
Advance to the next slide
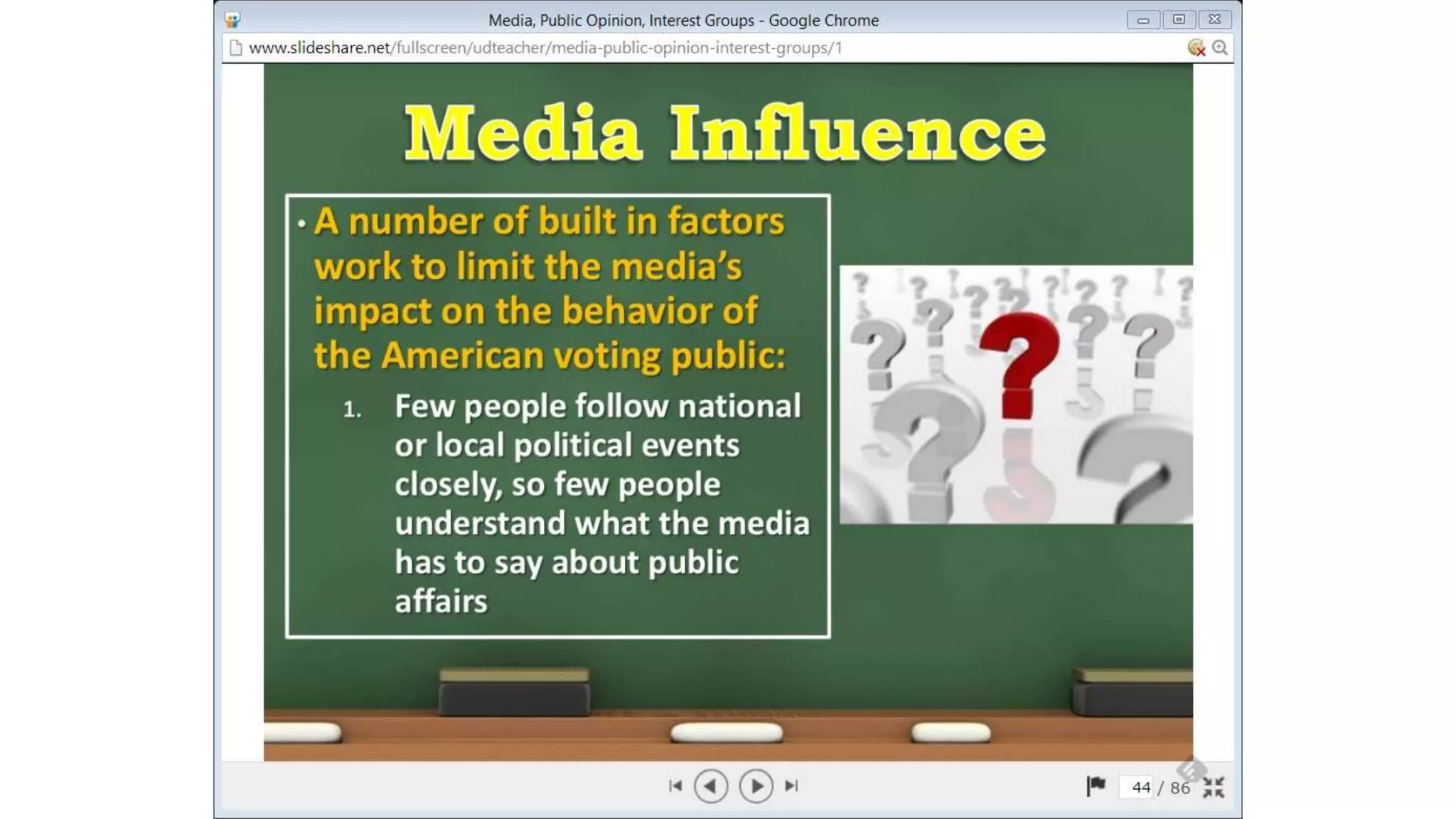756,786
